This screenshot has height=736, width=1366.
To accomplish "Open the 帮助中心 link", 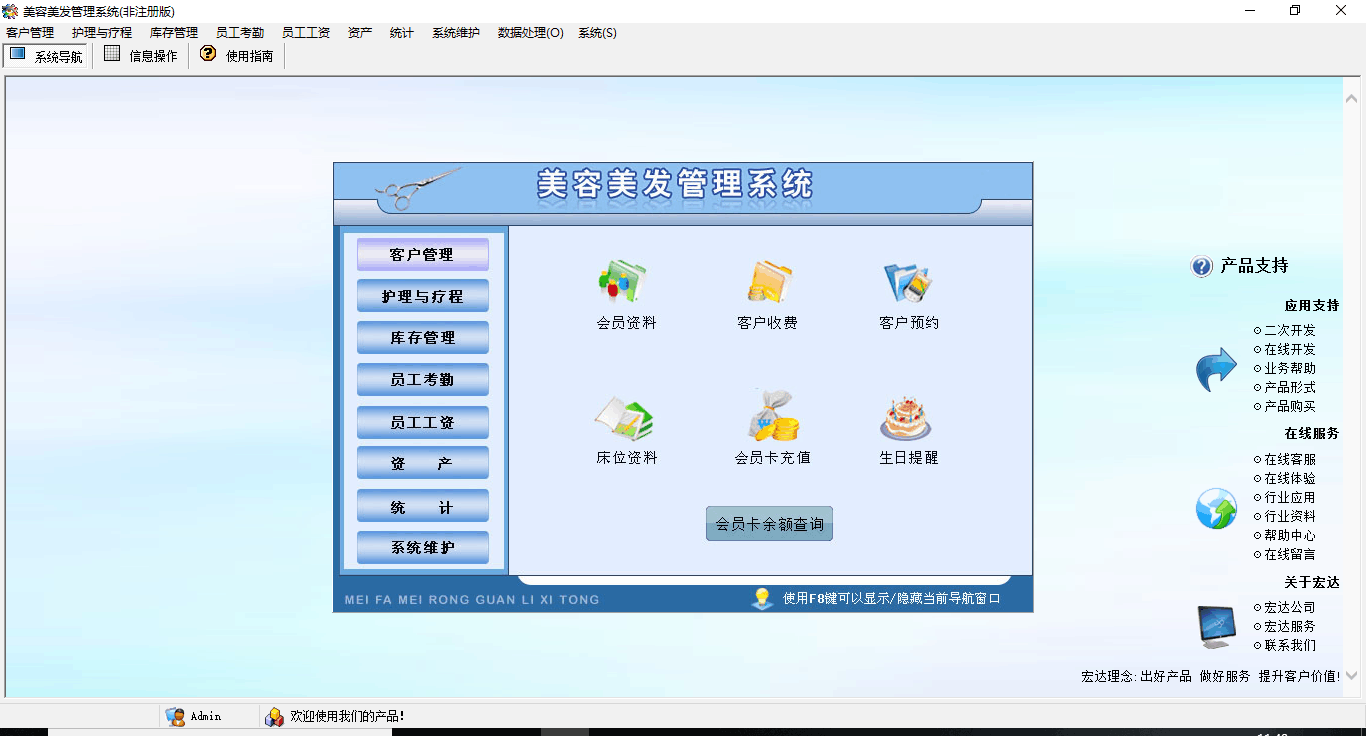I will (1290, 535).
